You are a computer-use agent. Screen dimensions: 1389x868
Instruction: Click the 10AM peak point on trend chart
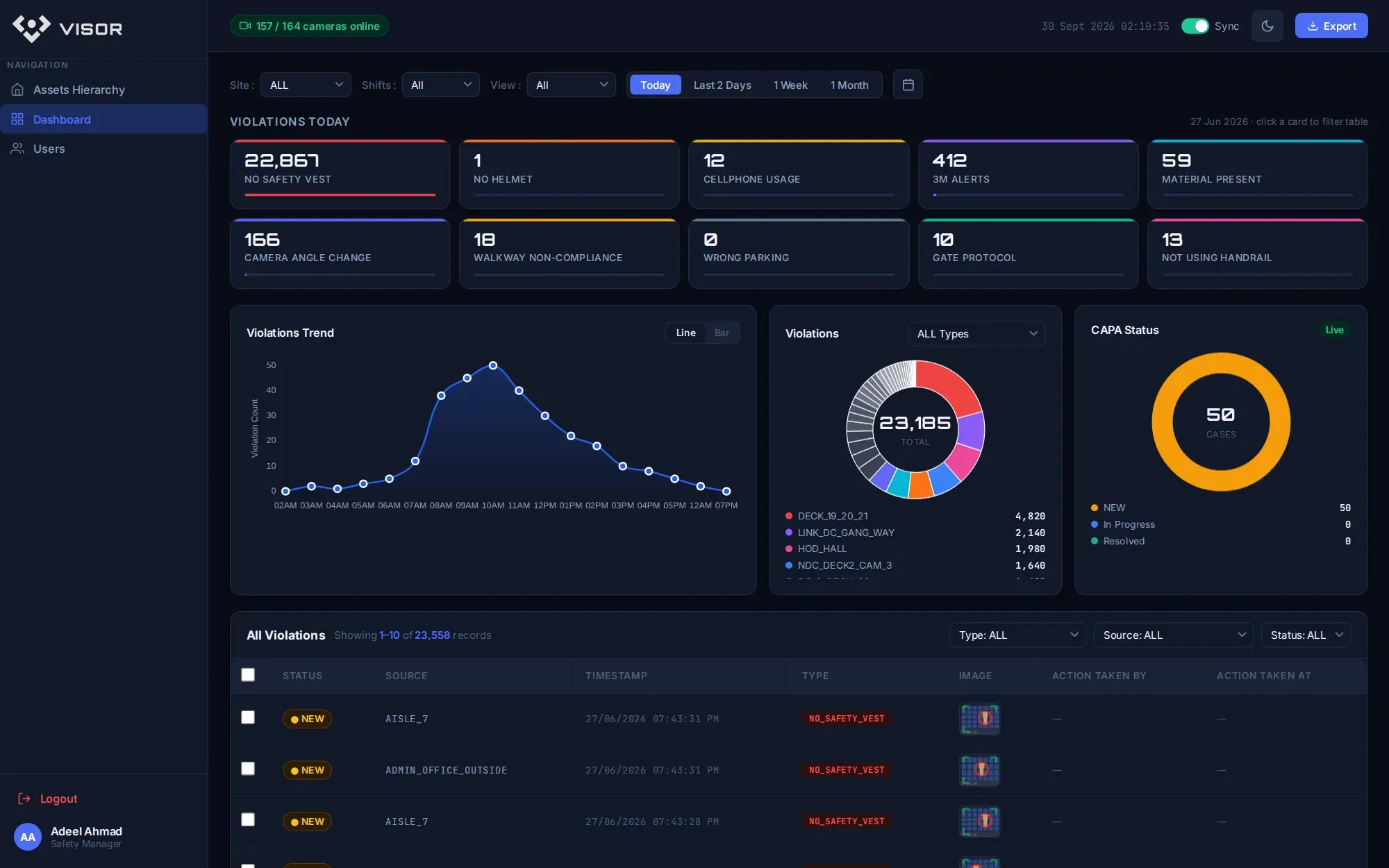[493, 365]
